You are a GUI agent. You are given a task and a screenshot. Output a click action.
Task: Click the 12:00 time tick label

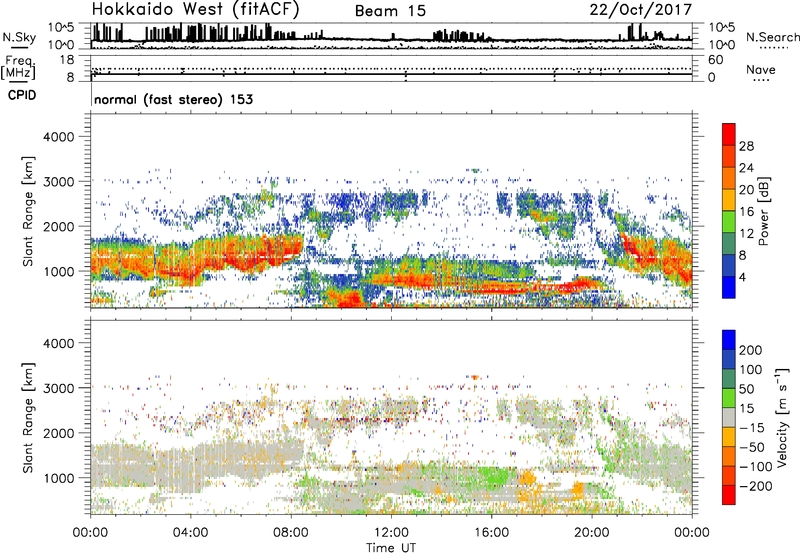click(391, 533)
